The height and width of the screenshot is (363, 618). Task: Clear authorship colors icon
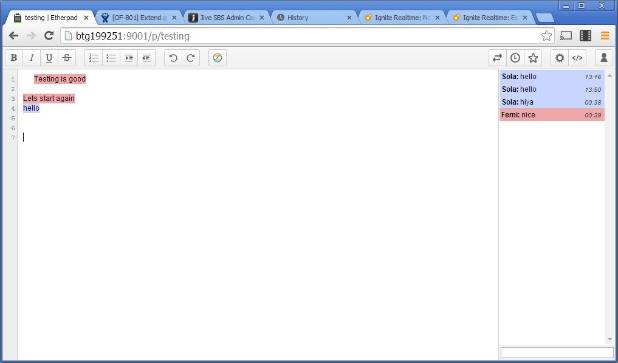217,58
